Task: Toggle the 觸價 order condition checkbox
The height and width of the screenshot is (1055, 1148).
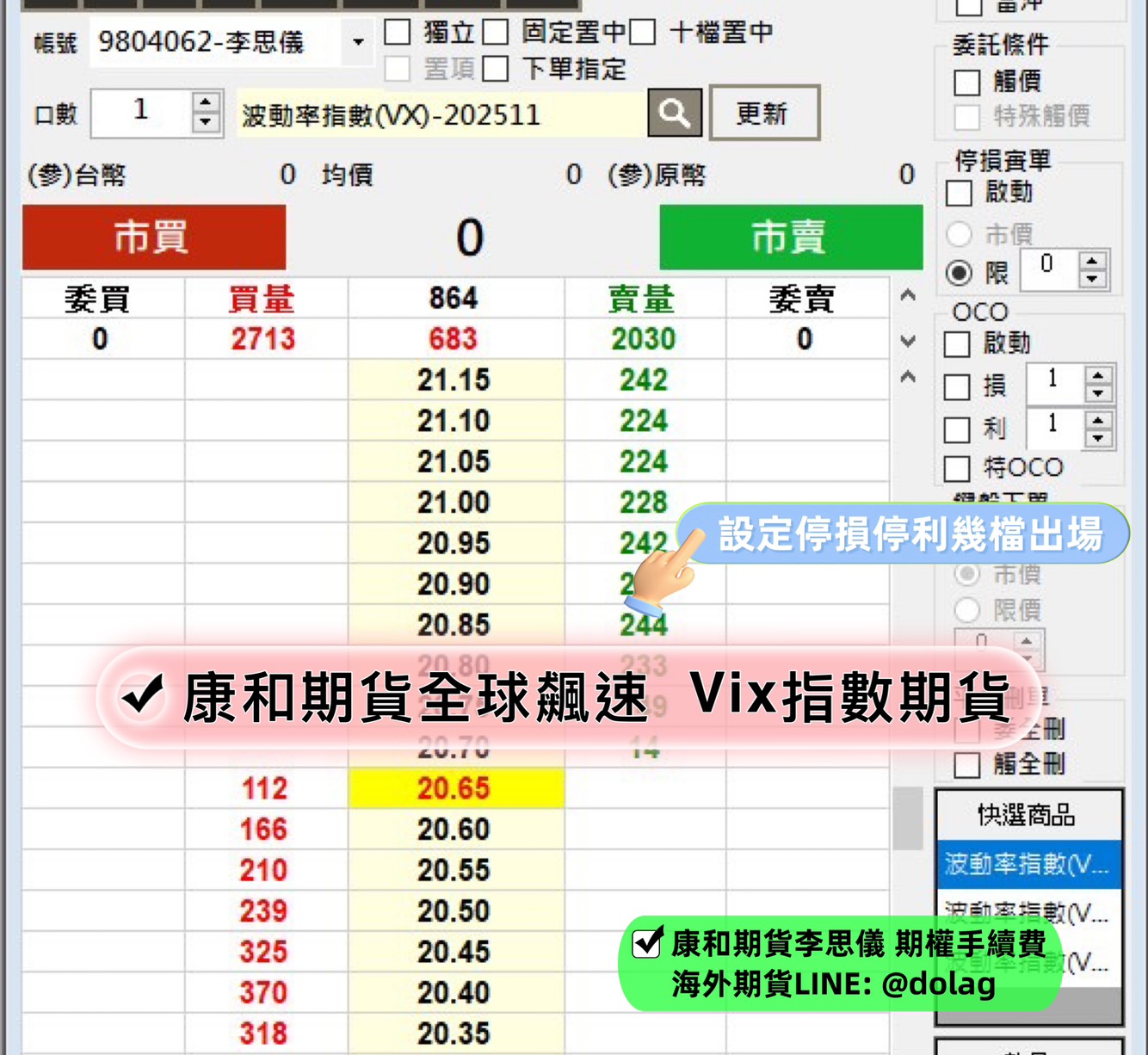Action: (x=967, y=83)
